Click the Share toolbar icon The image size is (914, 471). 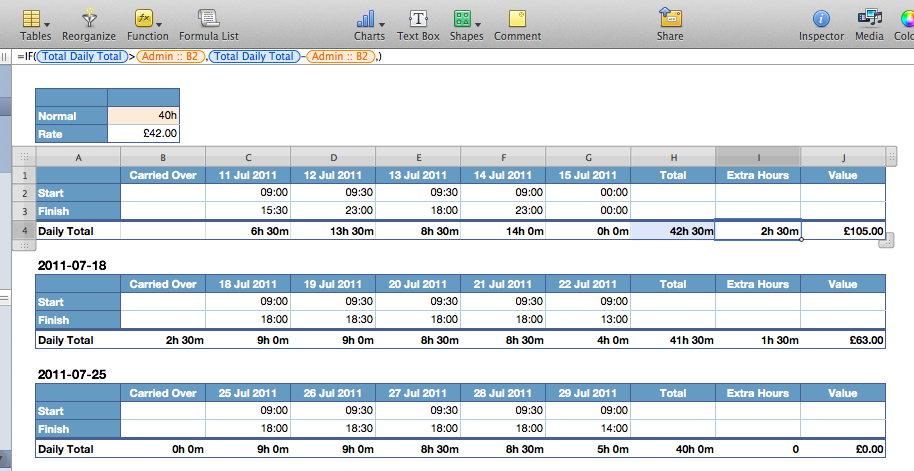[670, 17]
